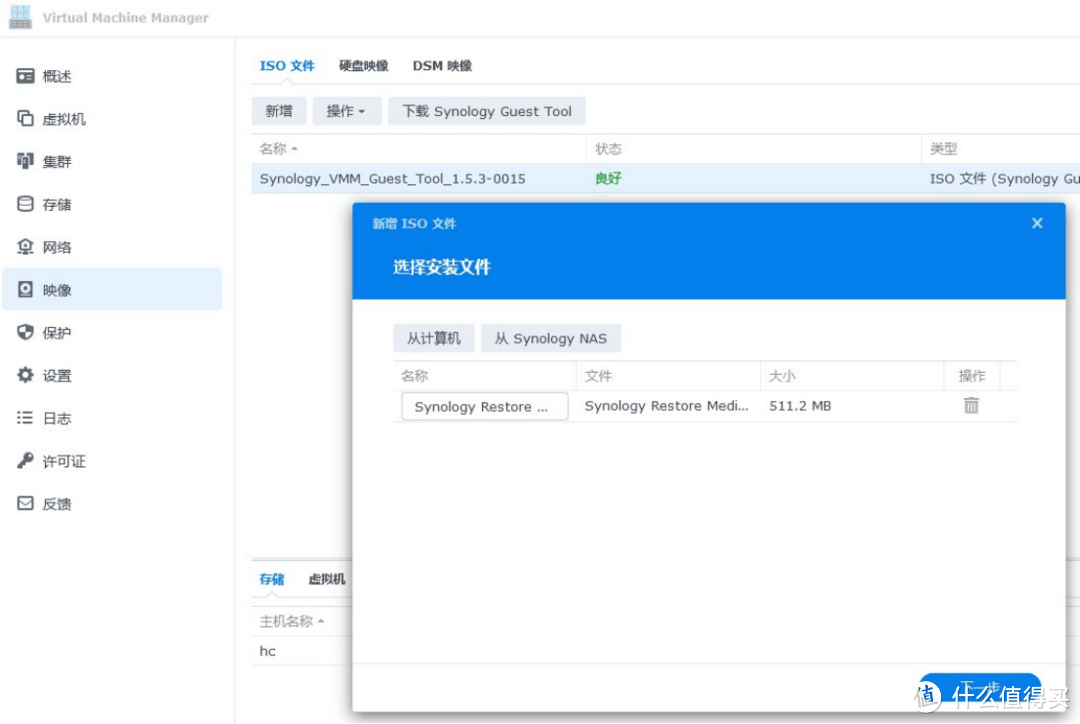The height and width of the screenshot is (724, 1080).
Task: Click the 从计算机 upload button
Action: 433,338
